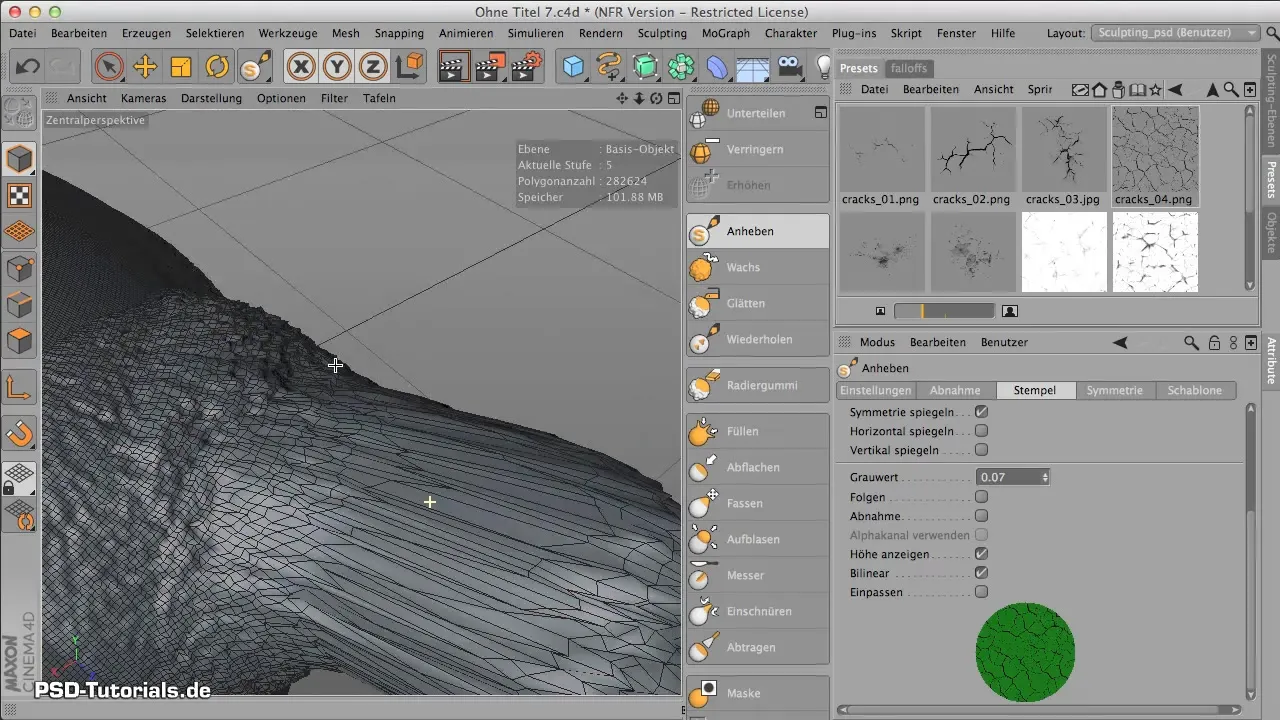Open render settings clapperboard icon
This screenshot has width=1280, height=720.
(527, 67)
